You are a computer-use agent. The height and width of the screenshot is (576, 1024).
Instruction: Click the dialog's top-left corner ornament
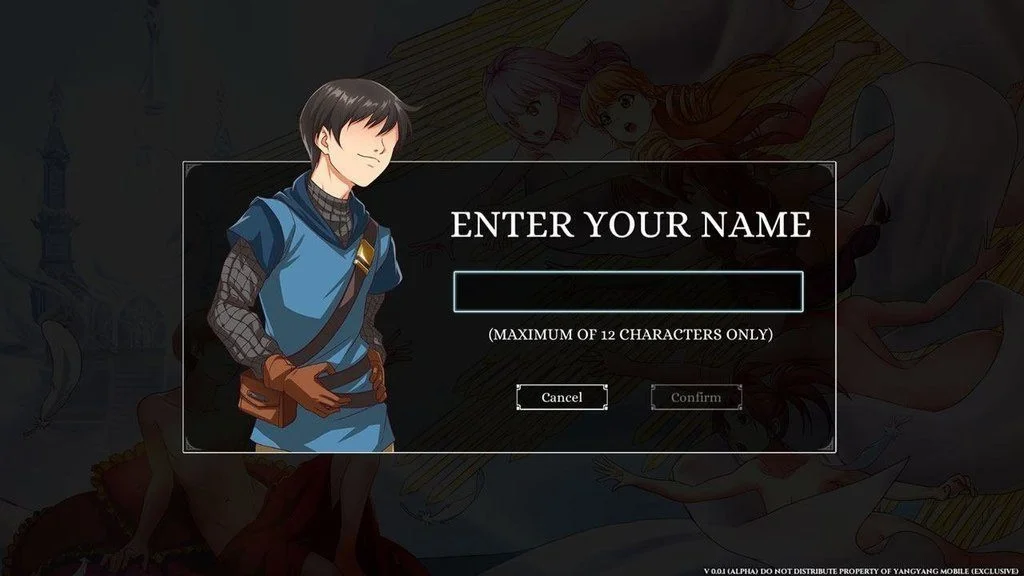tap(193, 171)
